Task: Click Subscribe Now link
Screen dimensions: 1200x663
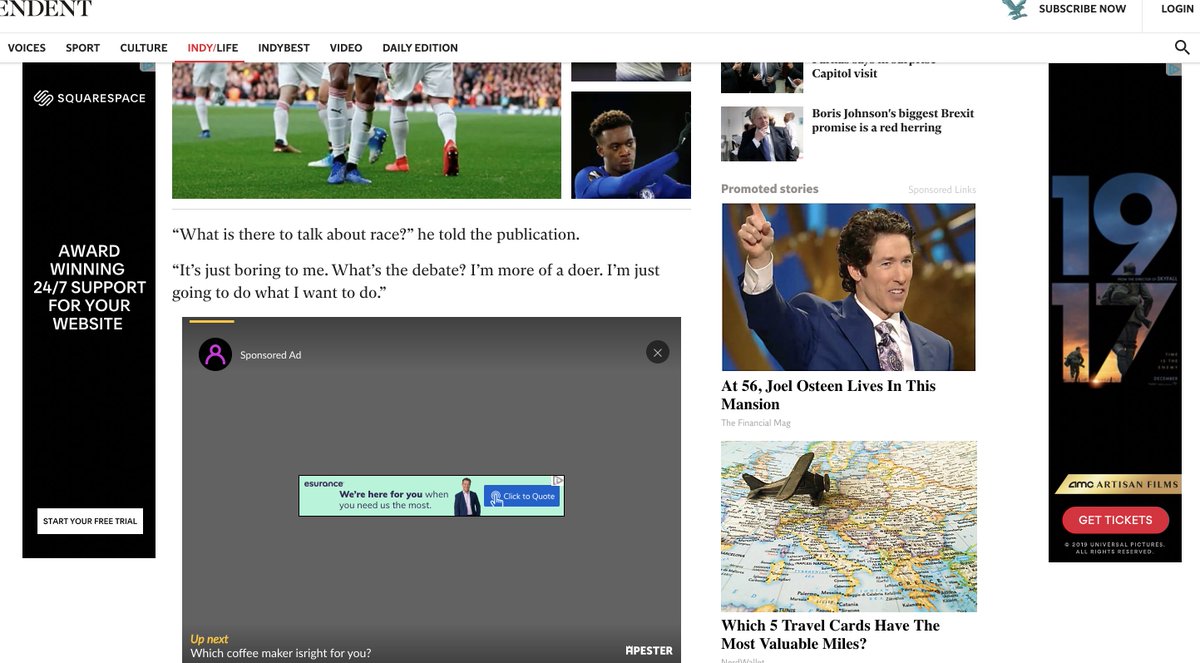Action: [x=1082, y=9]
